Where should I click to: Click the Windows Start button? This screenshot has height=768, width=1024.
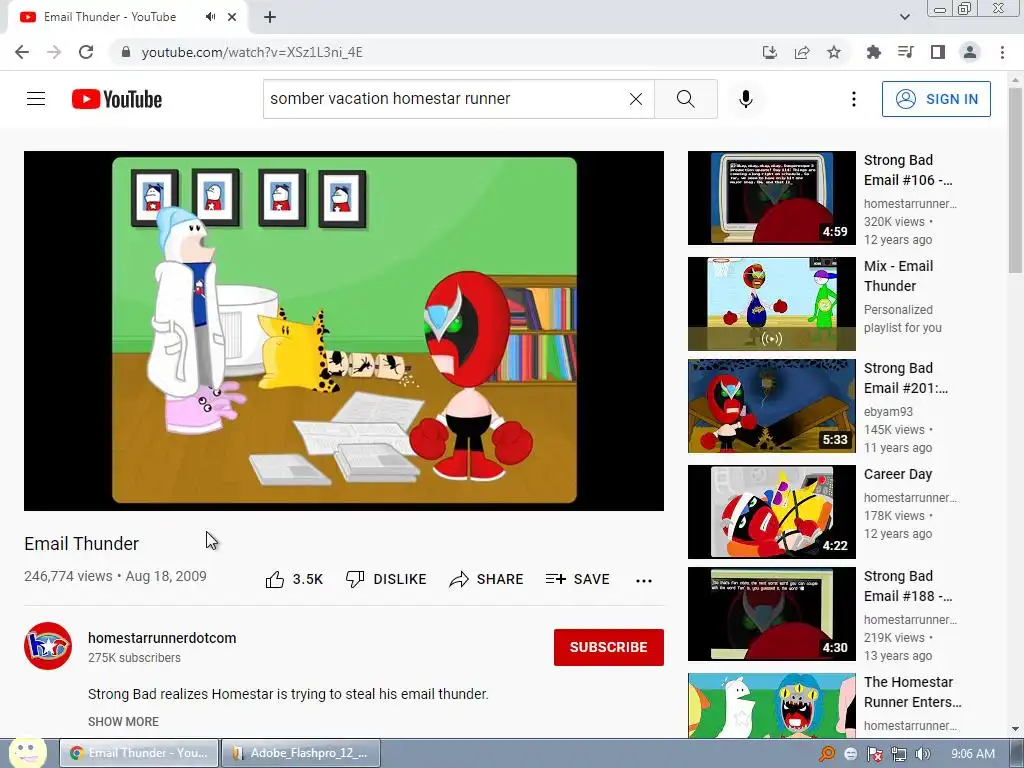[27, 752]
